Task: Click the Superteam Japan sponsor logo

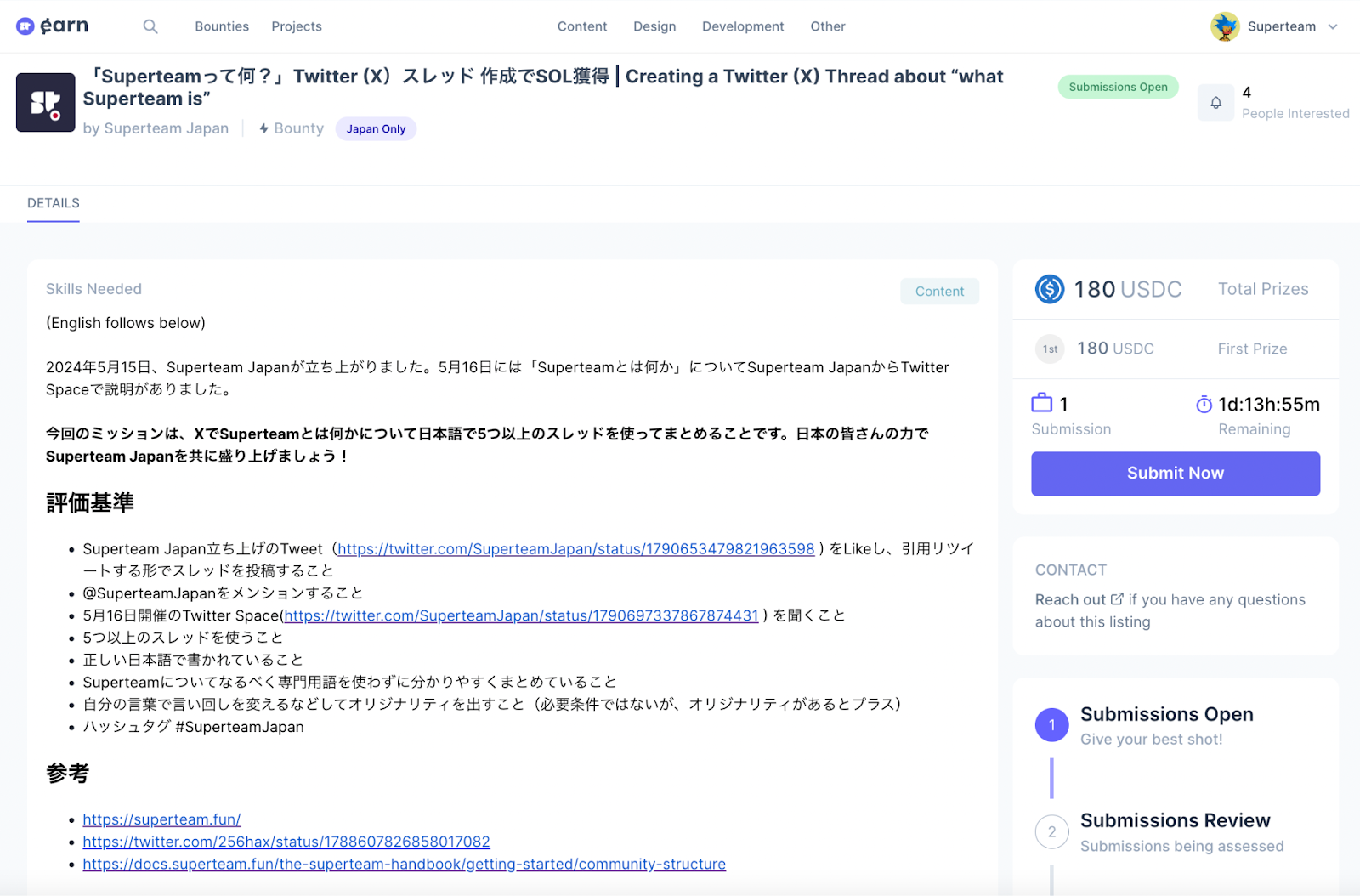Action: click(x=46, y=102)
